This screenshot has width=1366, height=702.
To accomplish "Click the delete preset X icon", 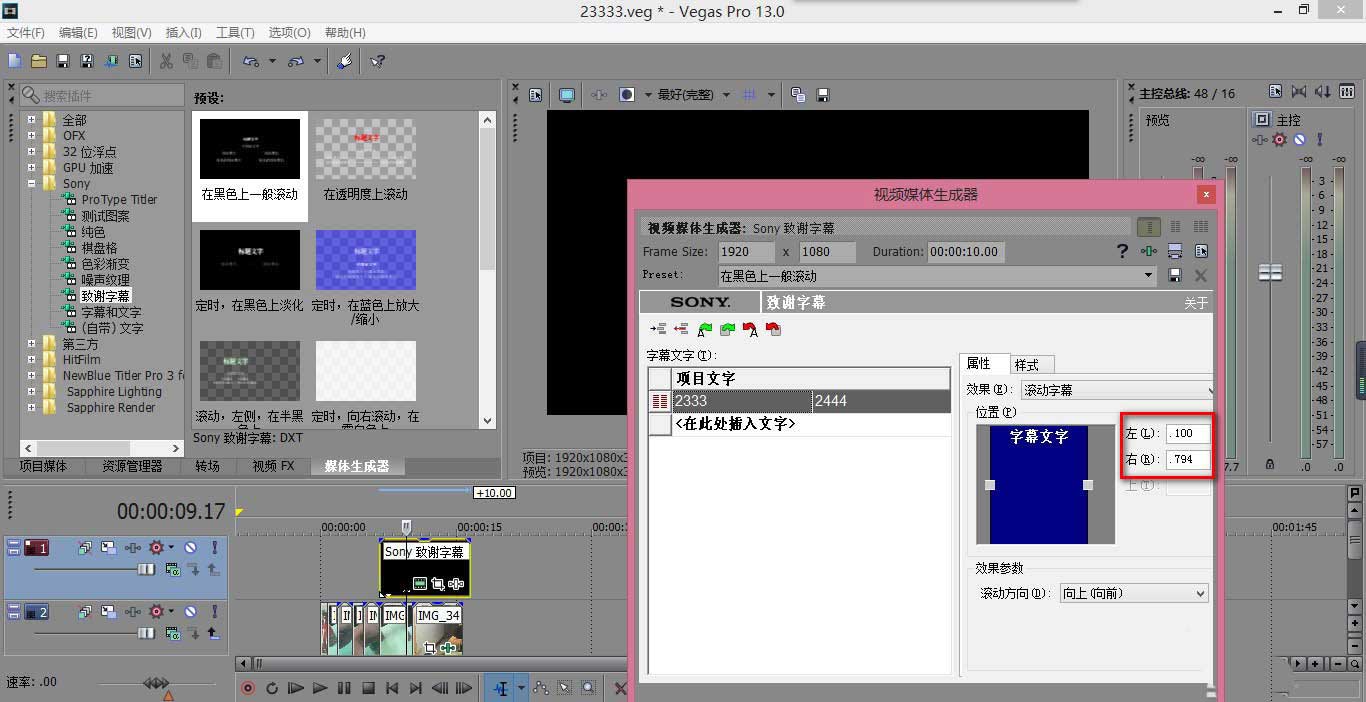I will (x=1200, y=275).
